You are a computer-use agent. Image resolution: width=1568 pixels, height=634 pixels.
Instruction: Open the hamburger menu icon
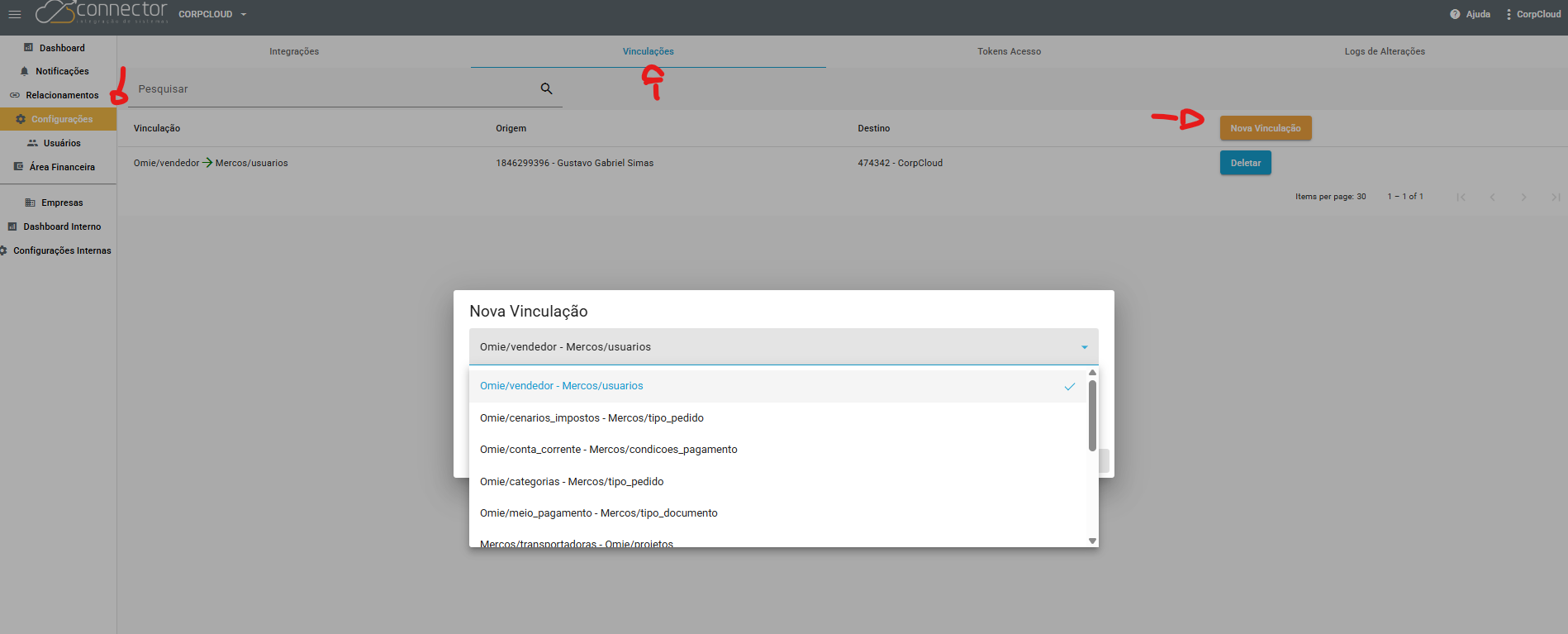15,14
